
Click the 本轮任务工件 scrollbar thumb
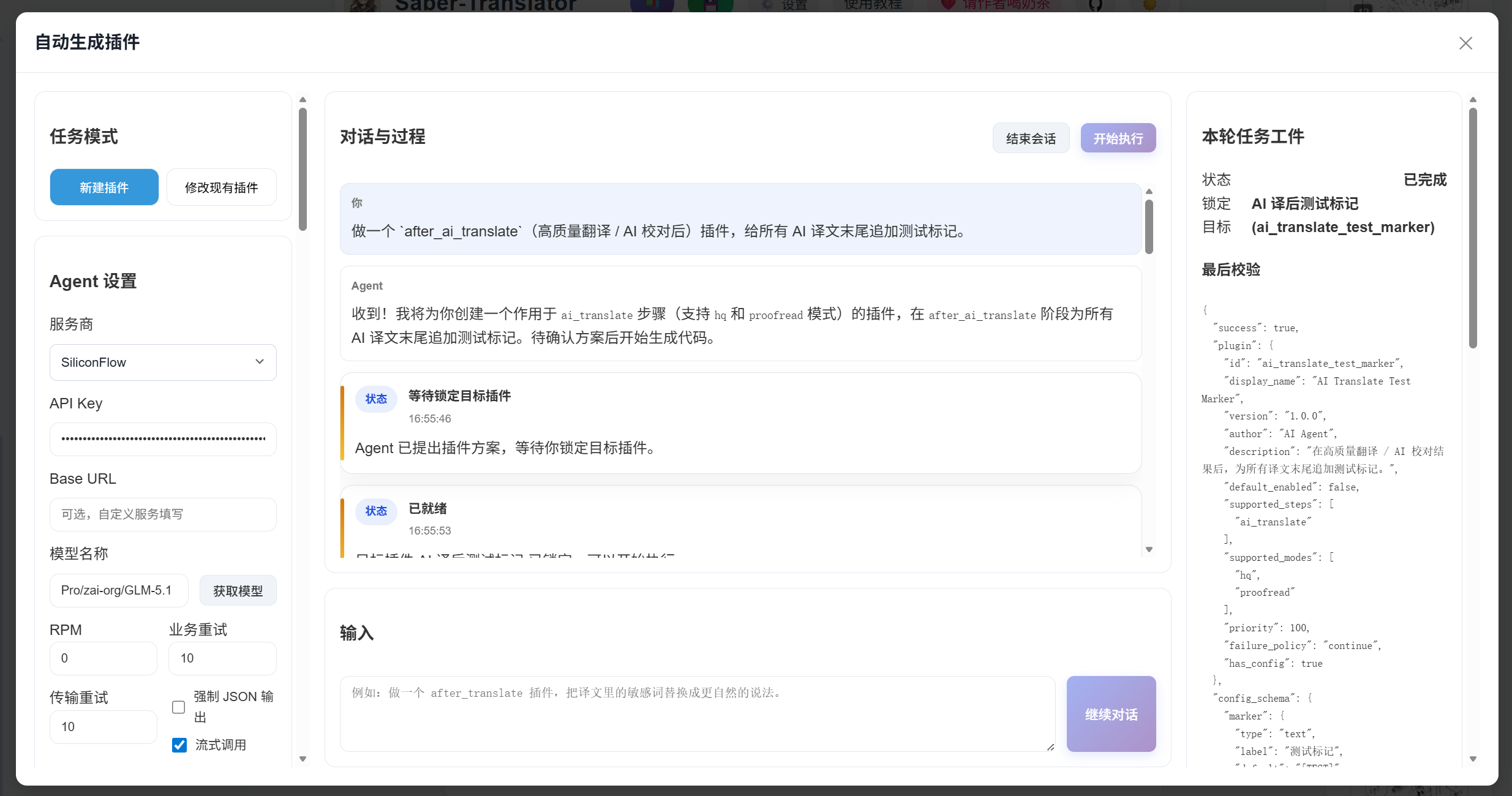pyautogui.click(x=1473, y=228)
